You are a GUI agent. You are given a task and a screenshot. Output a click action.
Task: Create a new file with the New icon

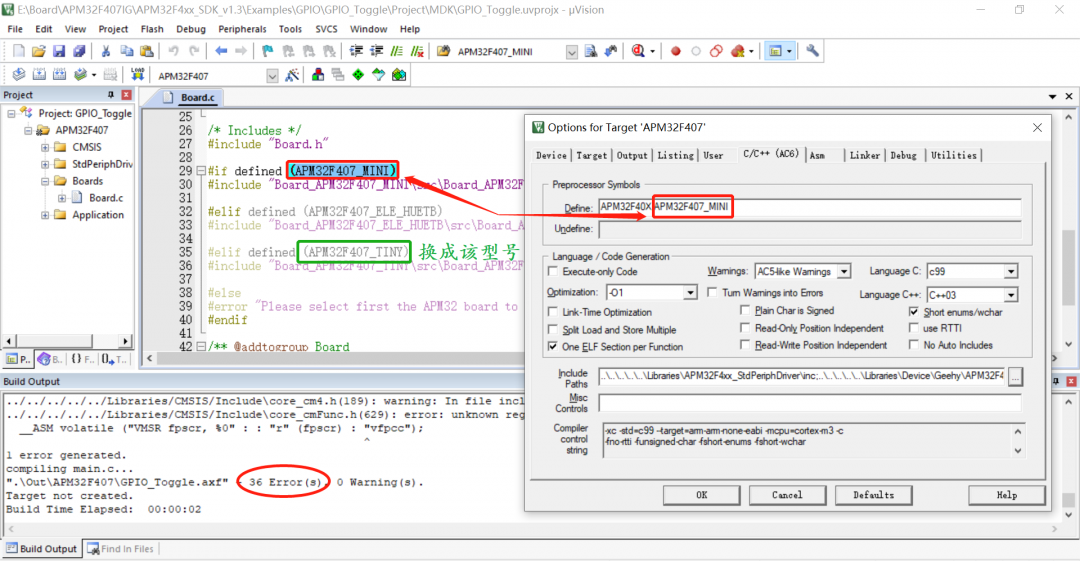pyautogui.click(x=19, y=51)
